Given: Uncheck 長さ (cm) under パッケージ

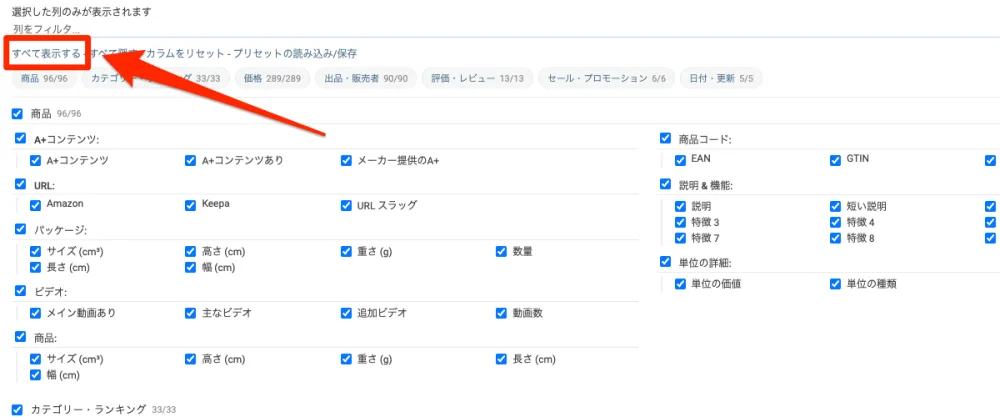Looking at the screenshot, I should pos(35,267).
